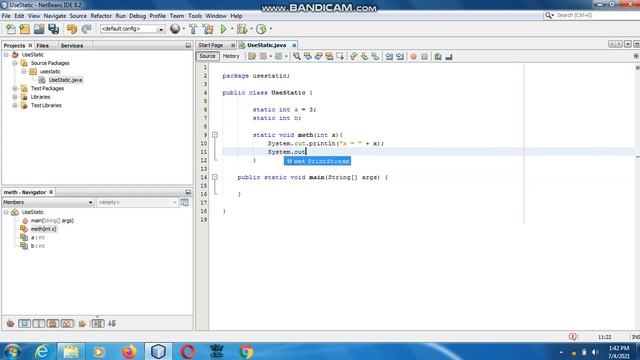Toggle Rectangular Selection editor icon

[x=340, y=56]
